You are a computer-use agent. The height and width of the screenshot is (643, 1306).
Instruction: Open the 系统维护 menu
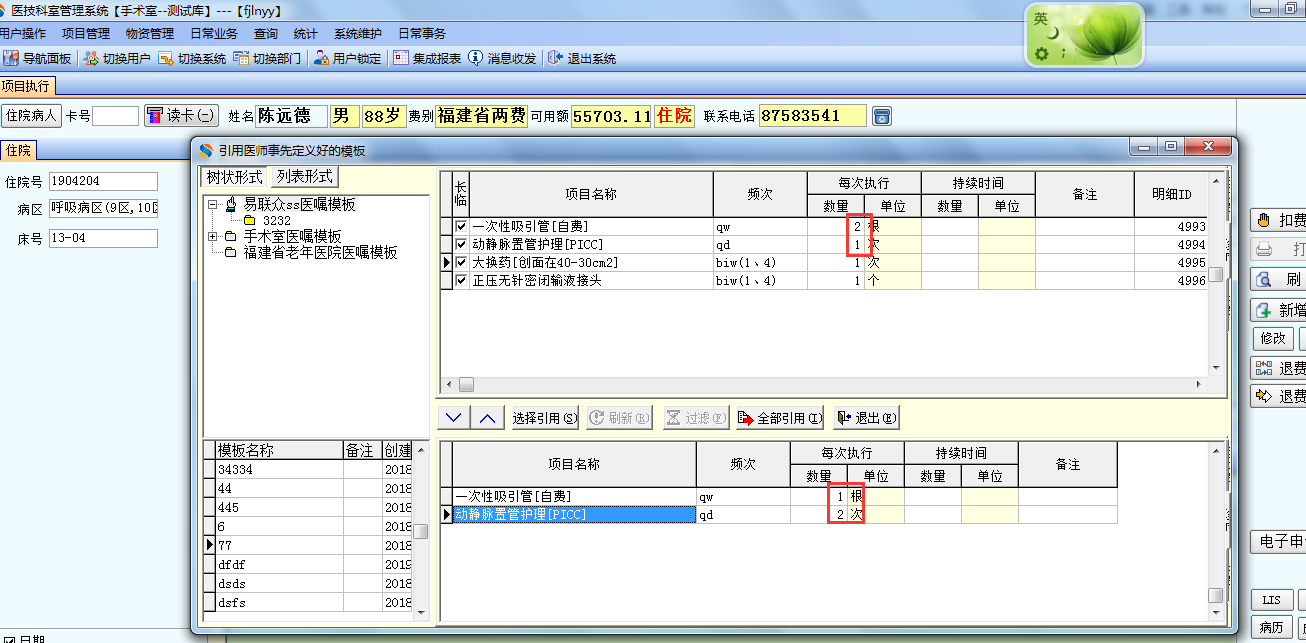click(x=358, y=33)
